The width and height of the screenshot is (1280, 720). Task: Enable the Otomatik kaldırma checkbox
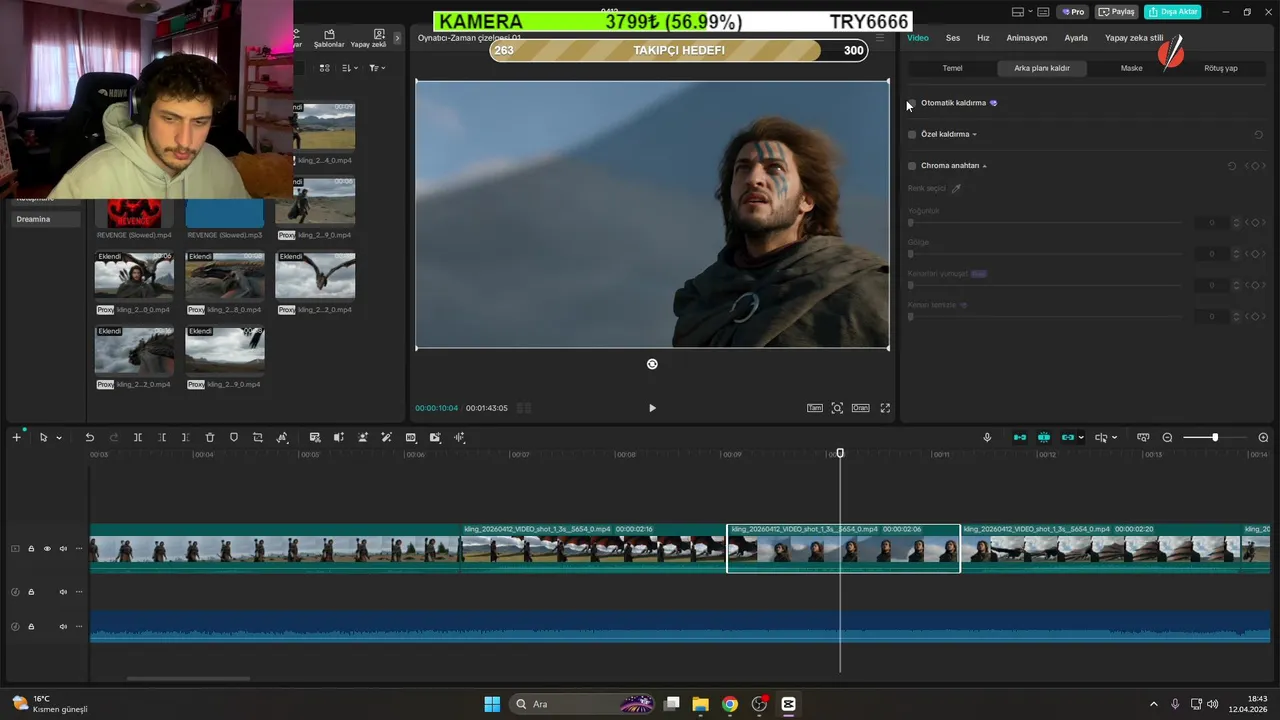[x=912, y=103]
